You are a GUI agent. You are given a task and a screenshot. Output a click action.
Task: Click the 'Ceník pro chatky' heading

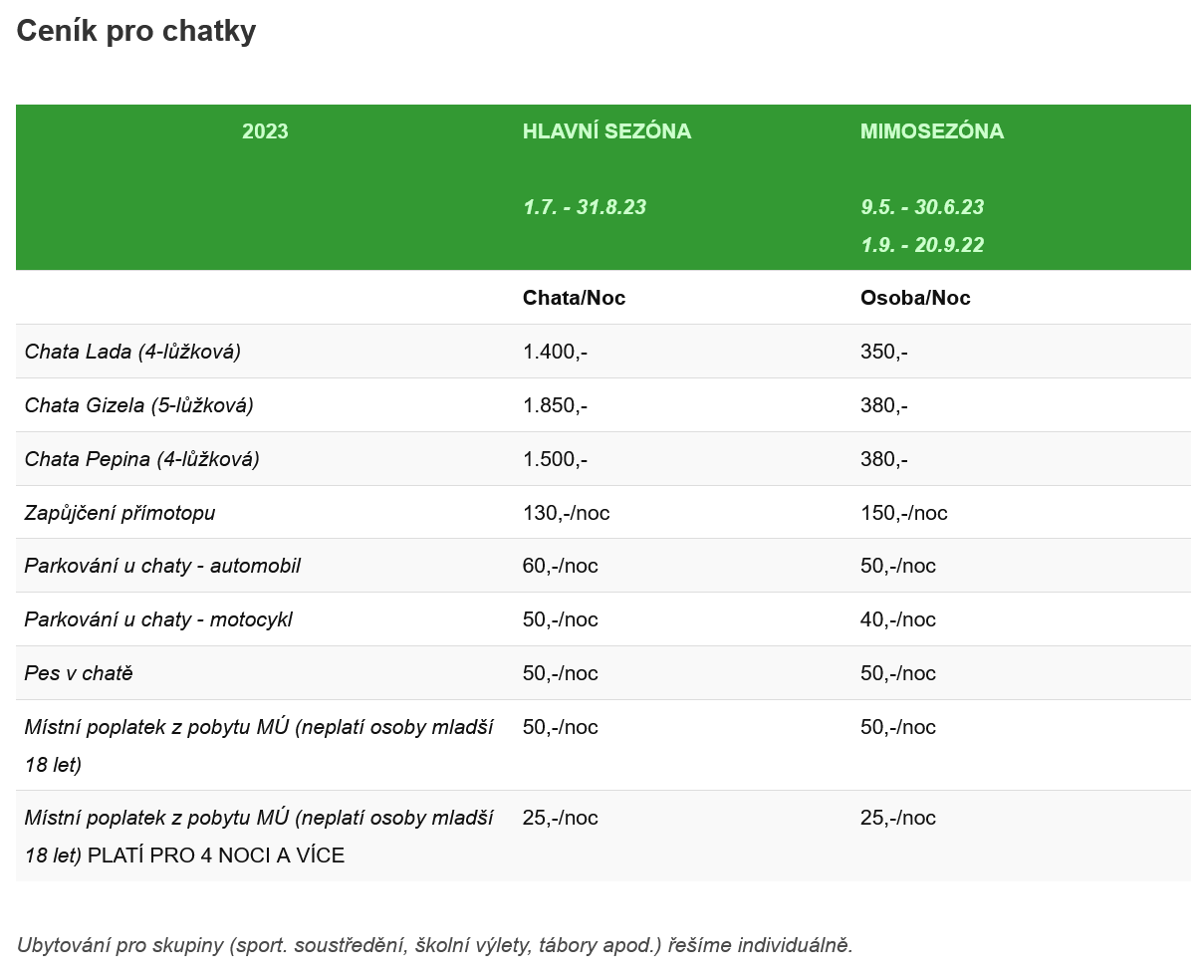136,31
